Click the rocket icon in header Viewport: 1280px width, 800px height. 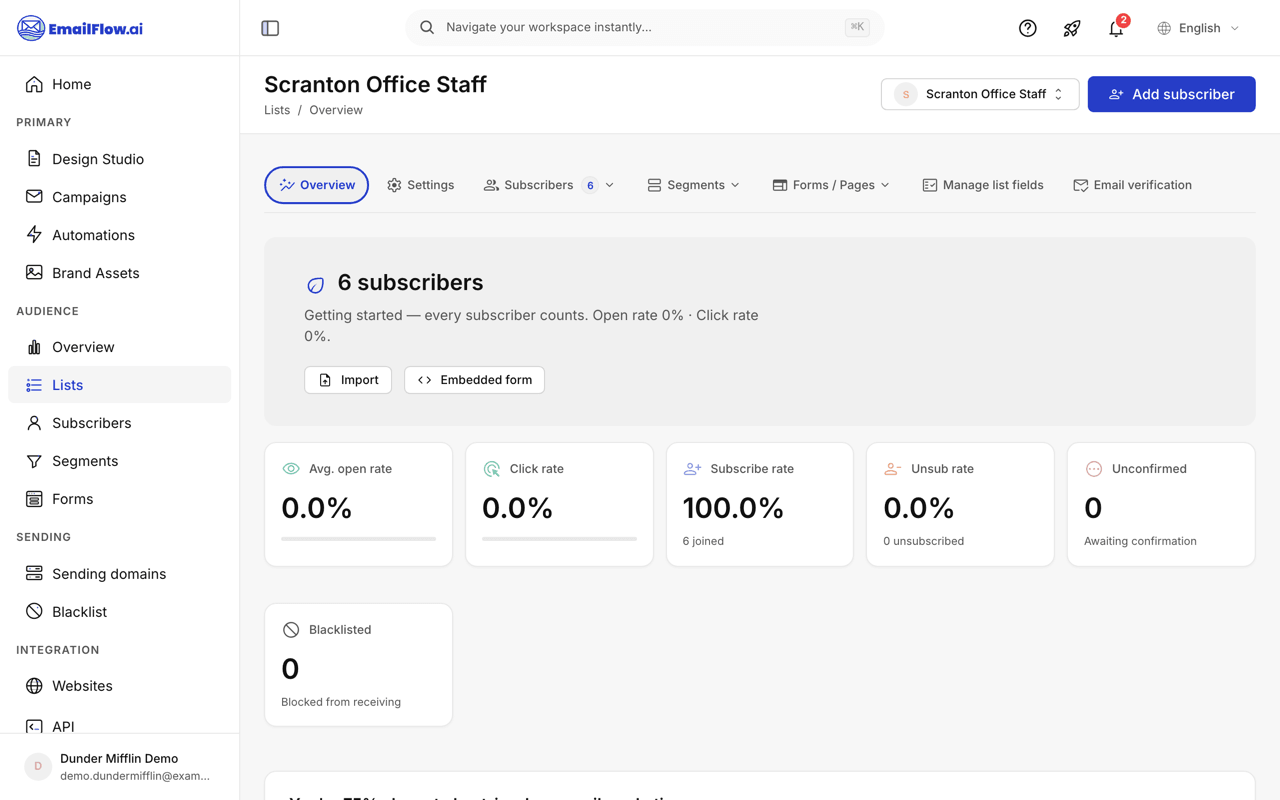tap(1071, 28)
